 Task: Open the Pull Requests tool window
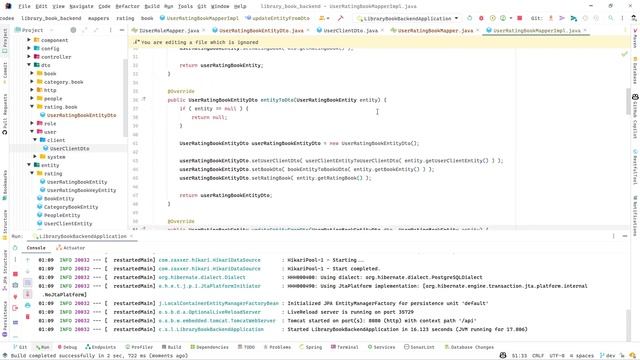(5, 114)
